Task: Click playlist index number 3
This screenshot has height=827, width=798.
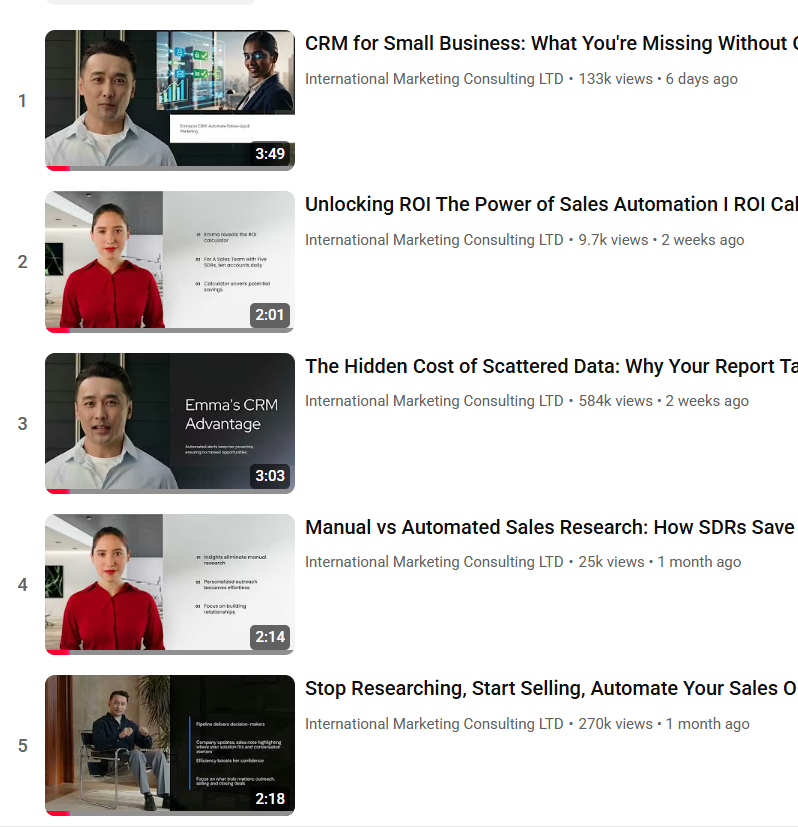Action: (x=22, y=424)
